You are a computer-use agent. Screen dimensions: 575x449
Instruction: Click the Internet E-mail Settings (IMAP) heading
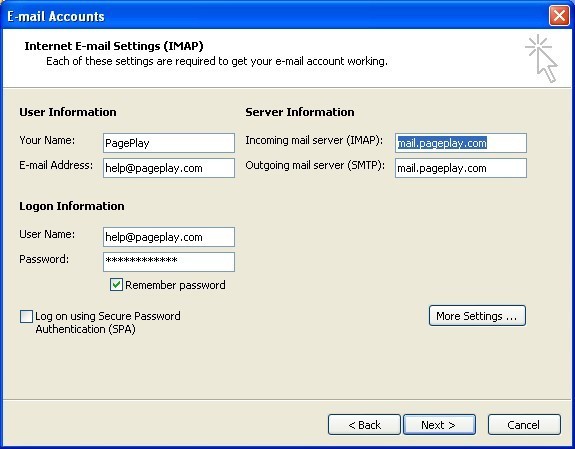(x=114, y=46)
